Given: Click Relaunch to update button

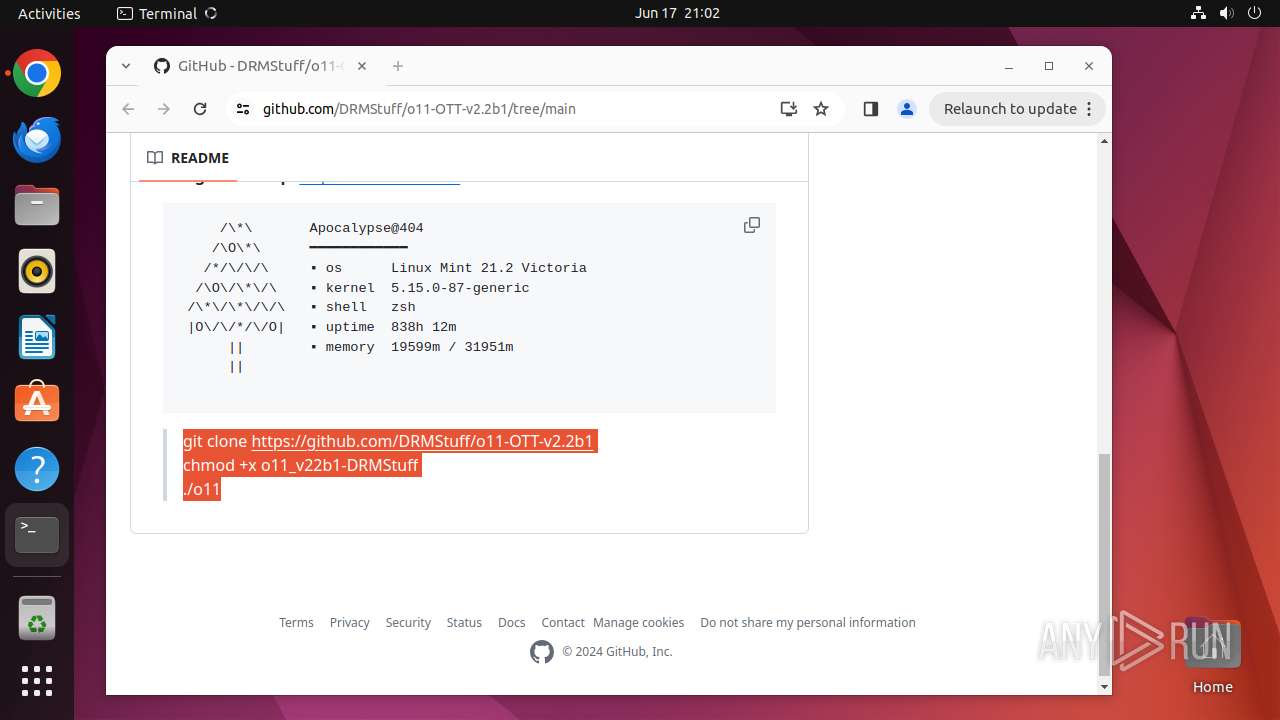Looking at the screenshot, I should tap(1018, 109).
